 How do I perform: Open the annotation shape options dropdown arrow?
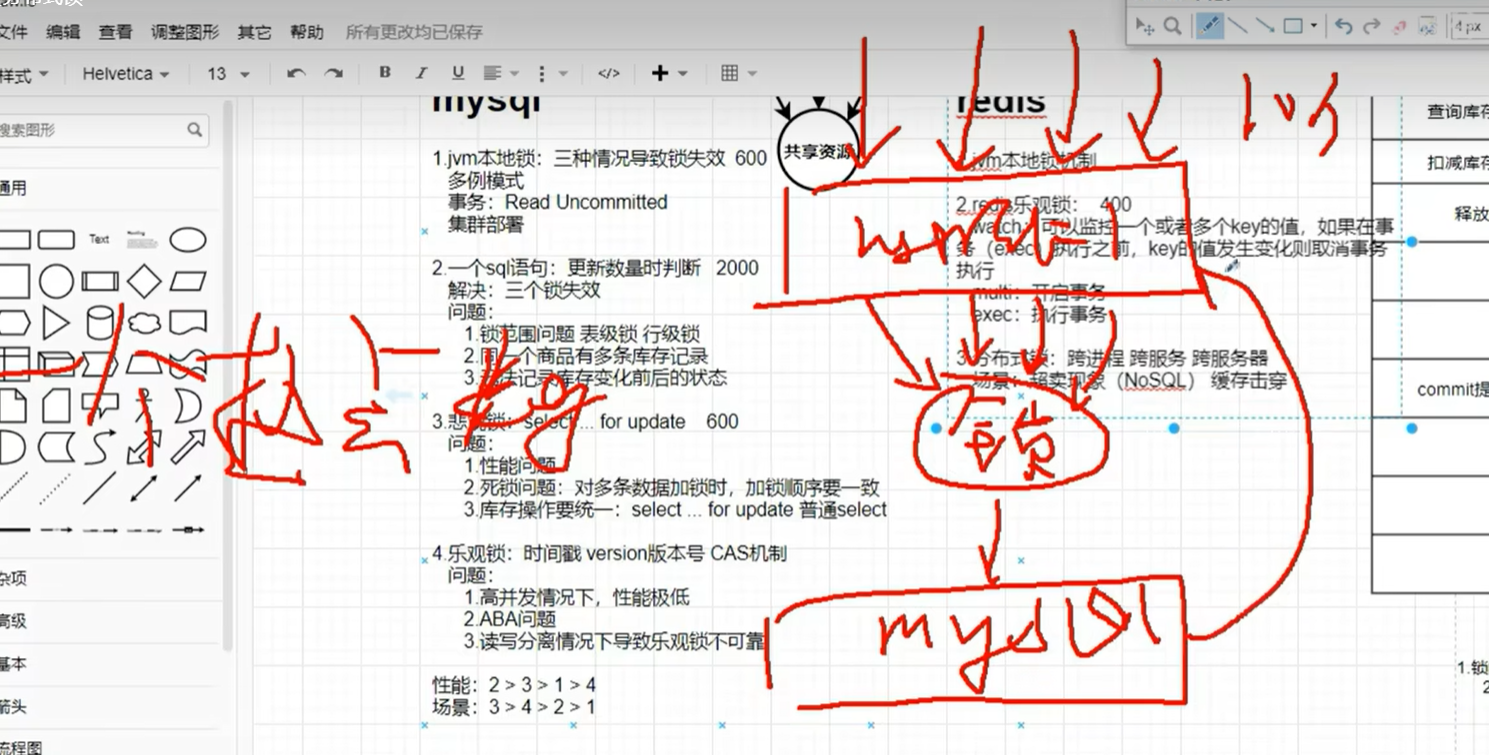(1313, 26)
